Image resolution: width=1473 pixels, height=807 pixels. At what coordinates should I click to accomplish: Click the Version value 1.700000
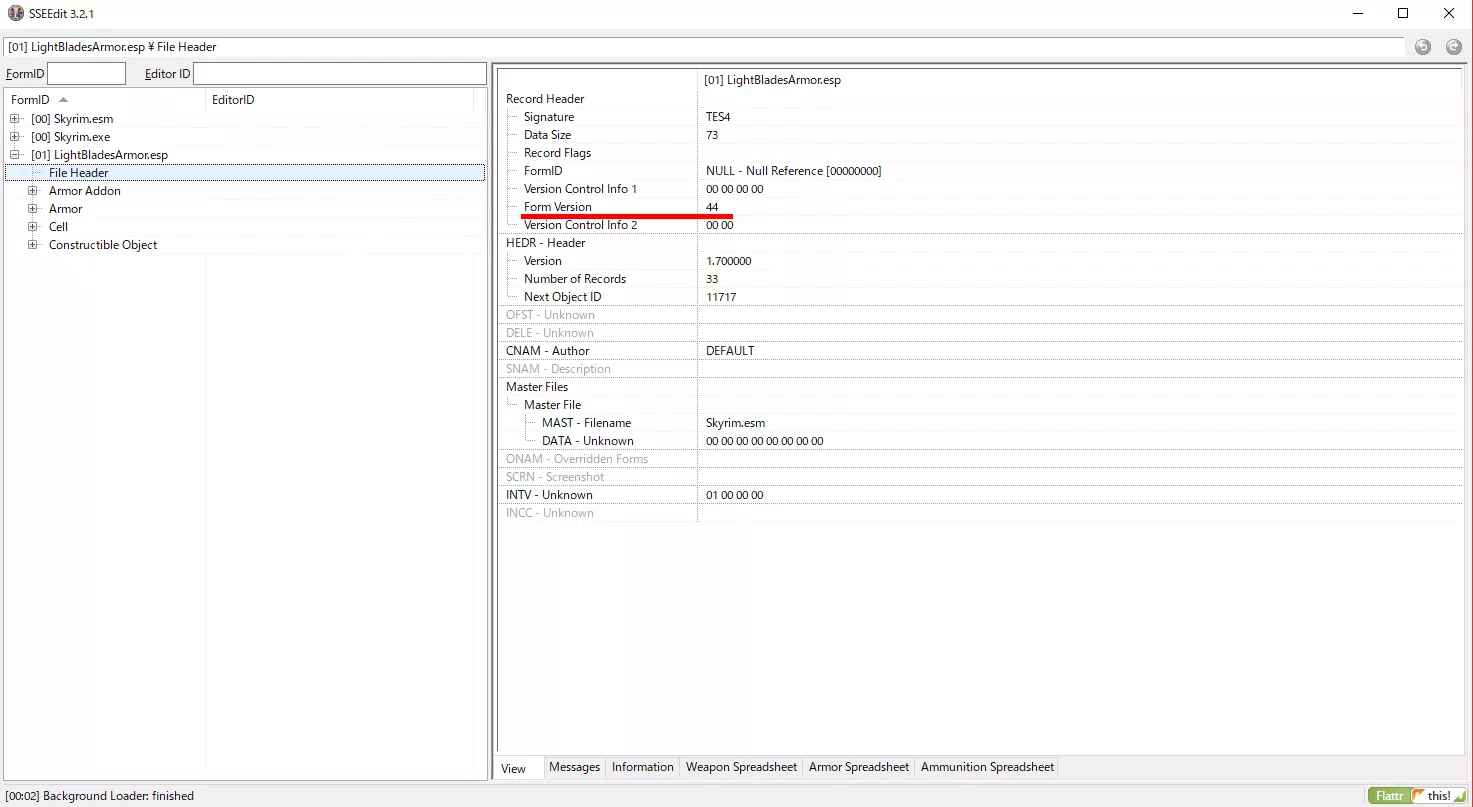729,261
